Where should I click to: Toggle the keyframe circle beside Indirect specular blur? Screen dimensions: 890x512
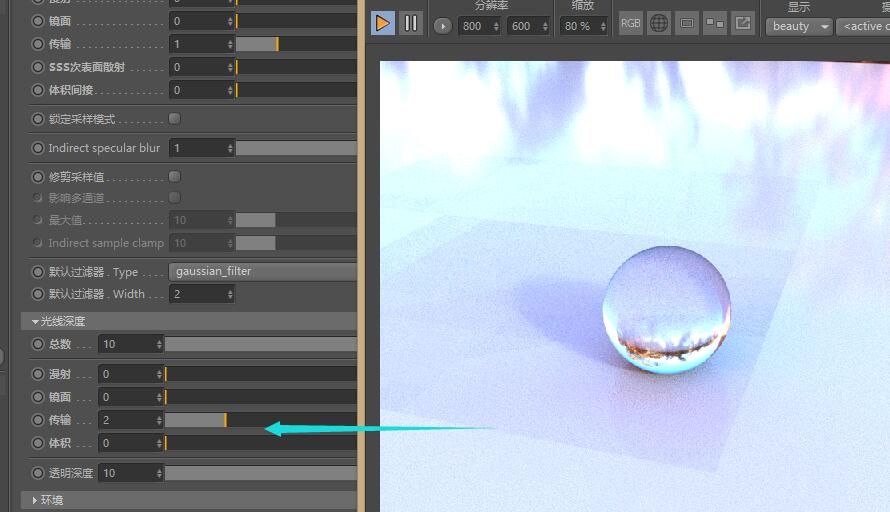pos(39,148)
